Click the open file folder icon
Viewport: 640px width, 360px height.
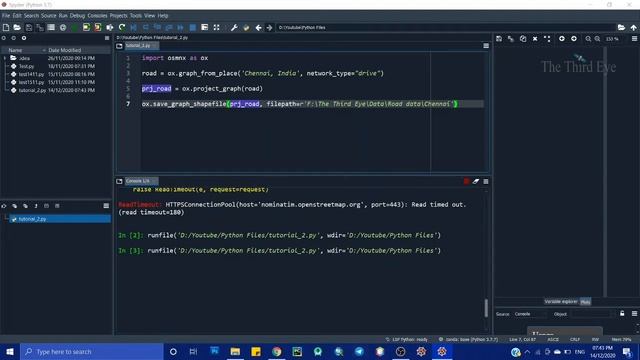pyautogui.click(x=17, y=27)
